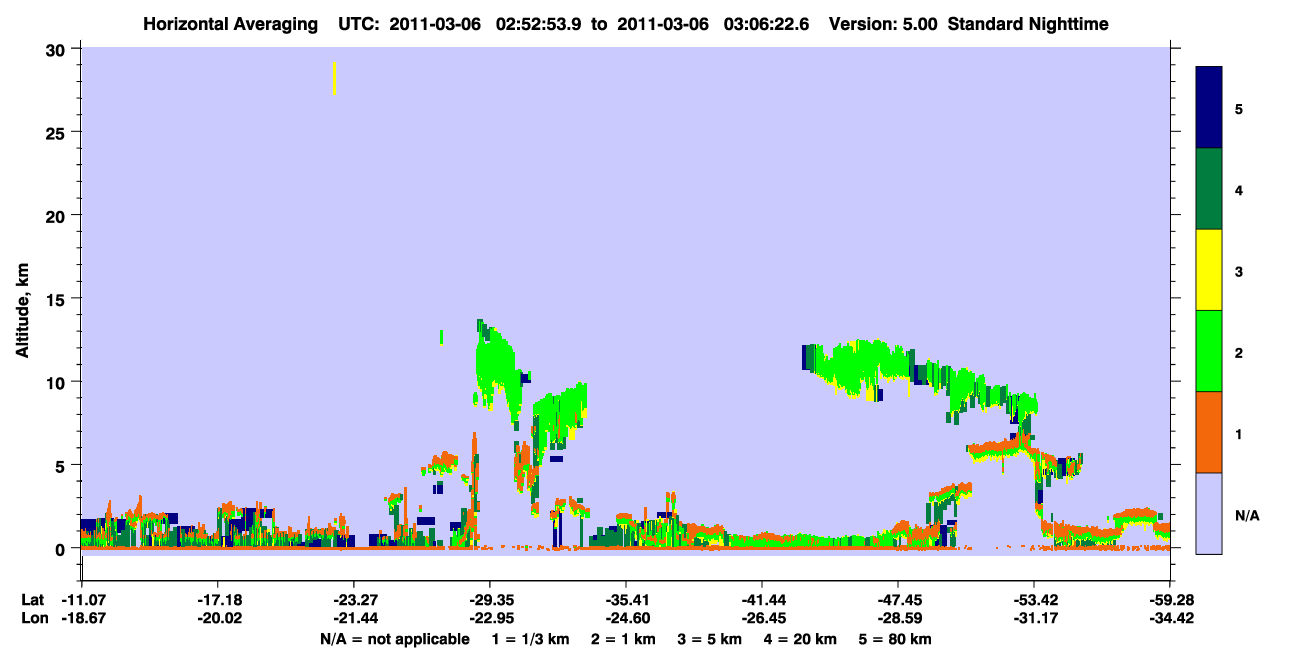Click the orange color bar segment 1
The image size is (1300, 667).
1209,432
